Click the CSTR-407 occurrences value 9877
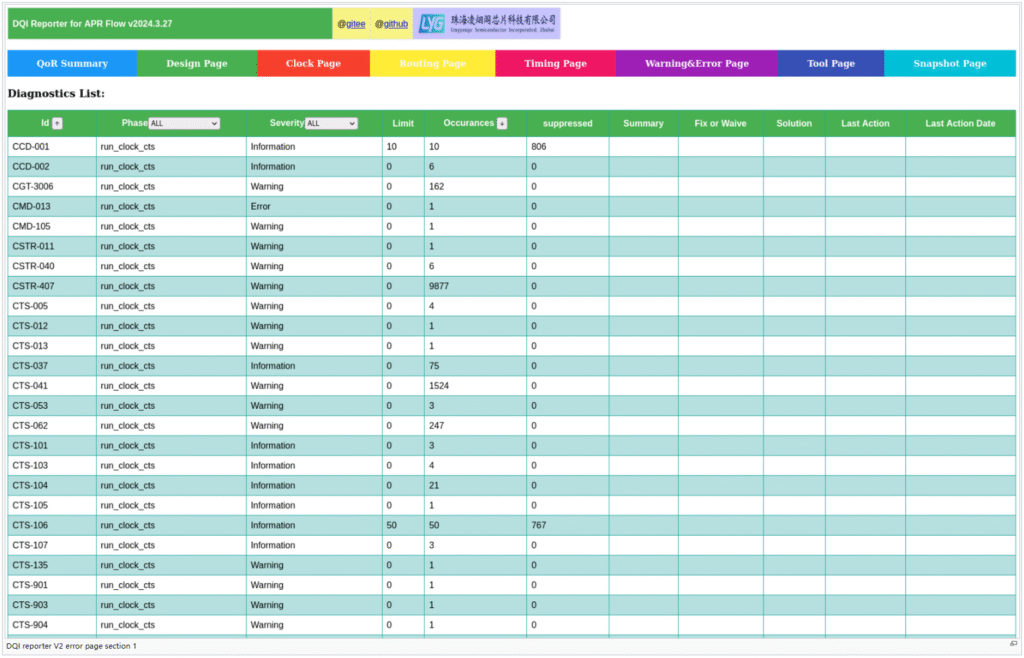 439,286
